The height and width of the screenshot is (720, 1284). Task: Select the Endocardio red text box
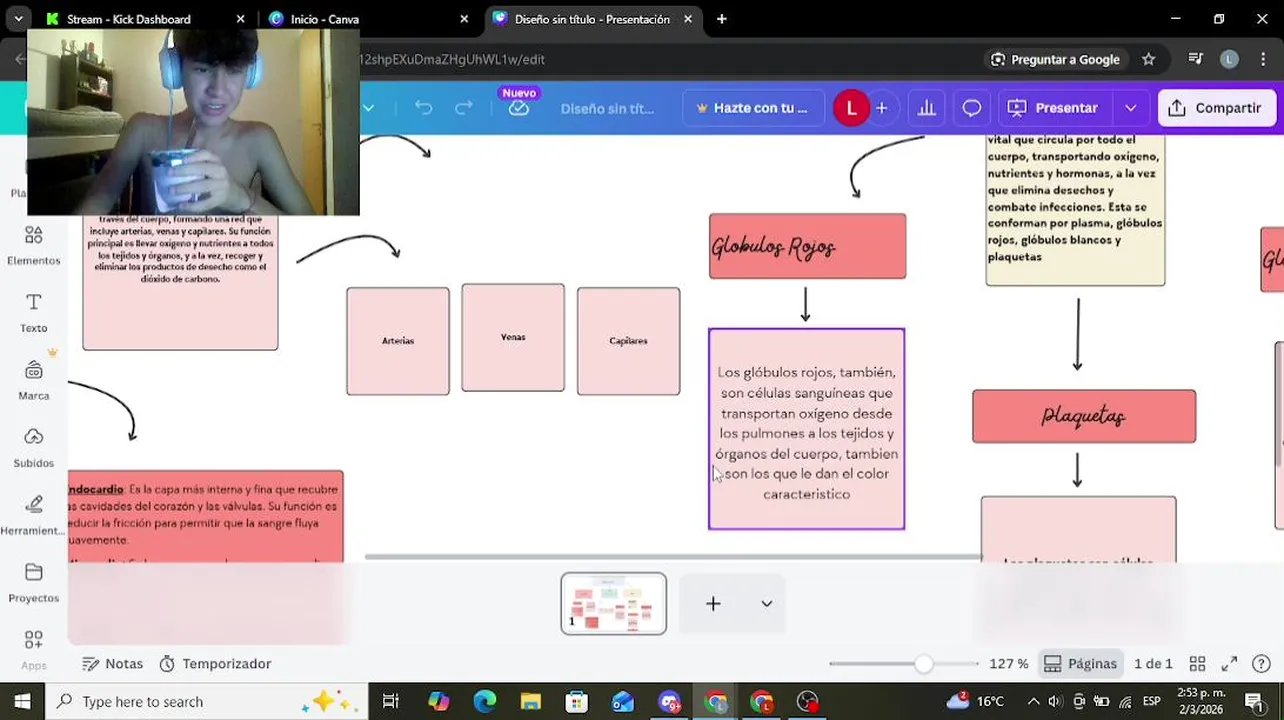click(206, 517)
